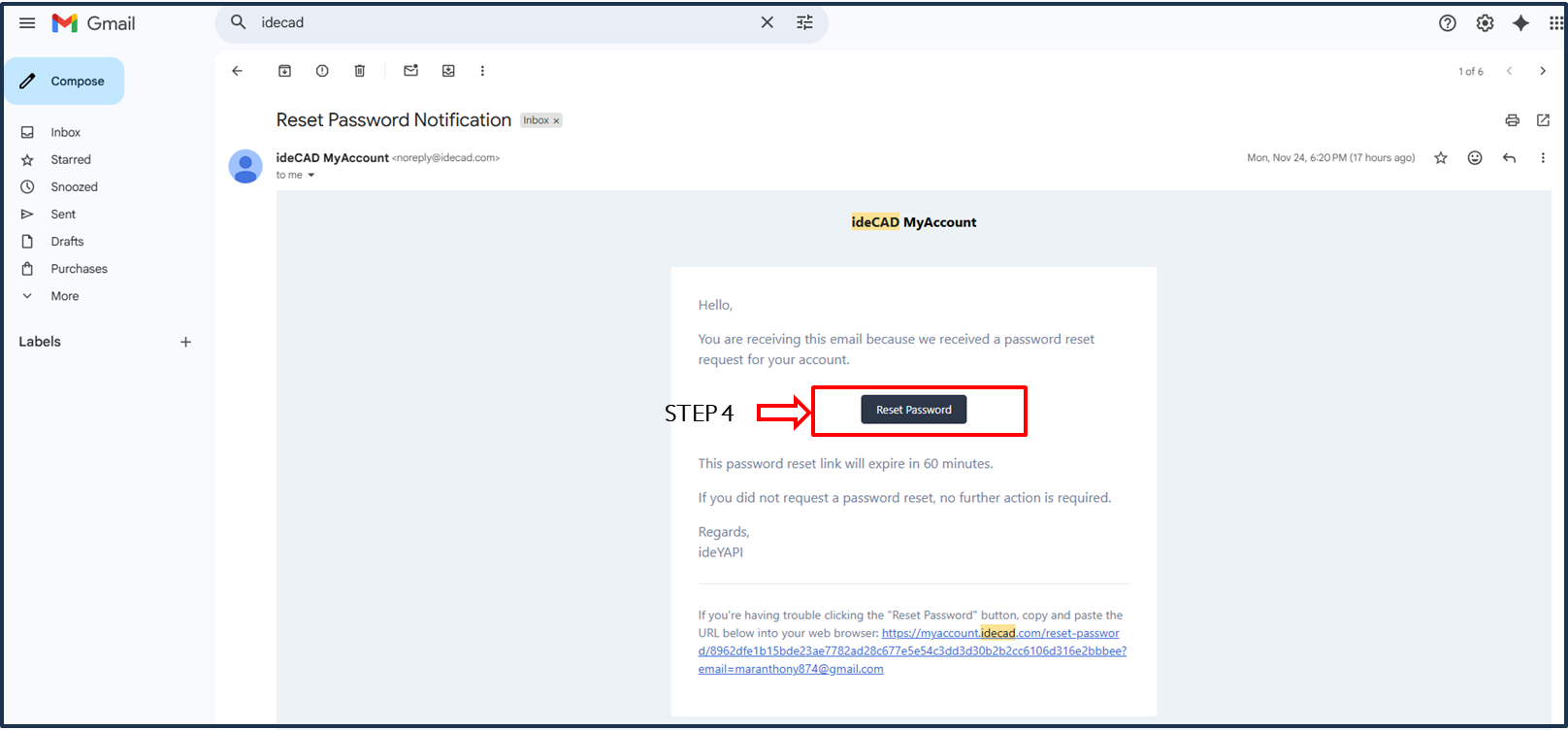This screenshot has width=1568, height=730.
Task: Open the message More options menu
Action: [1543, 158]
